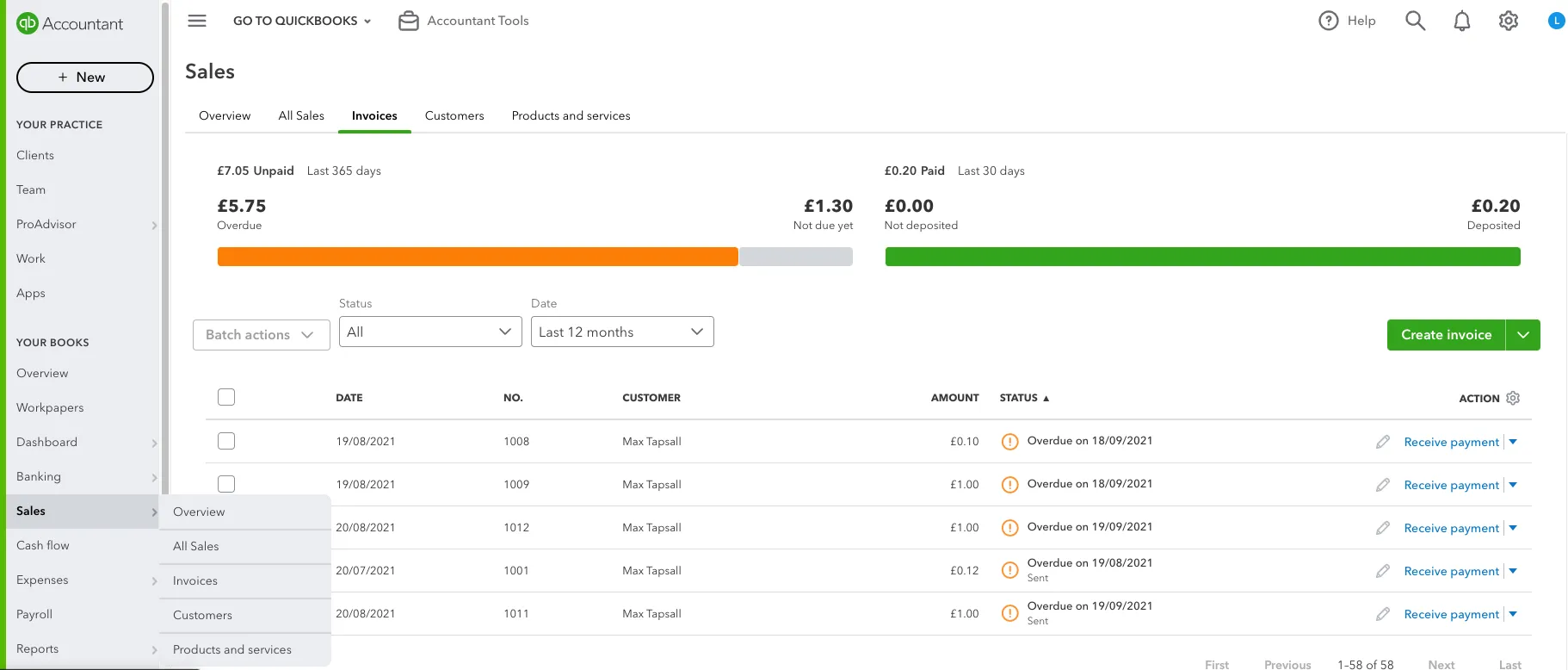Expand action menu arrow for invoice 1011
Image resolution: width=1568 pixels, height=670 pixels.
[x=1513, y=614]
